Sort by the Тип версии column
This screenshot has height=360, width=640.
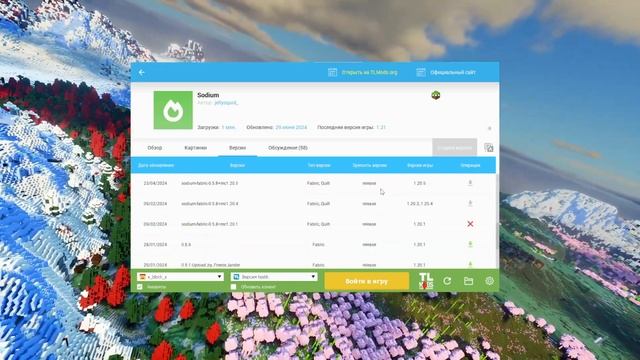319,165
